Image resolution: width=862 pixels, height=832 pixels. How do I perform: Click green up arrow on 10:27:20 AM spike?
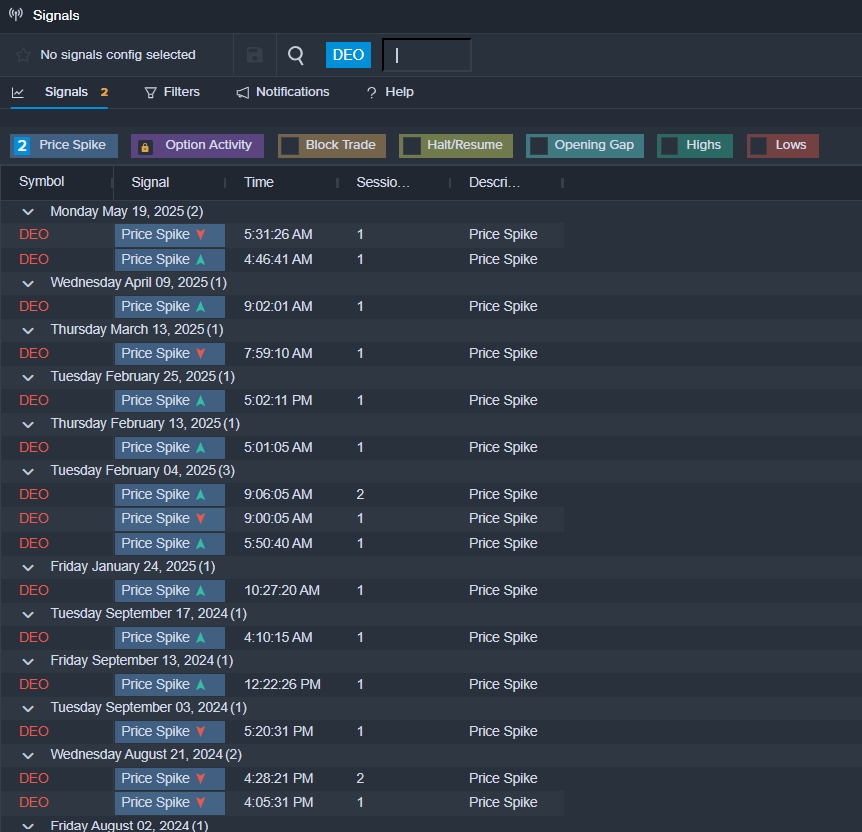pyautogui.click(x=201, y=591)
